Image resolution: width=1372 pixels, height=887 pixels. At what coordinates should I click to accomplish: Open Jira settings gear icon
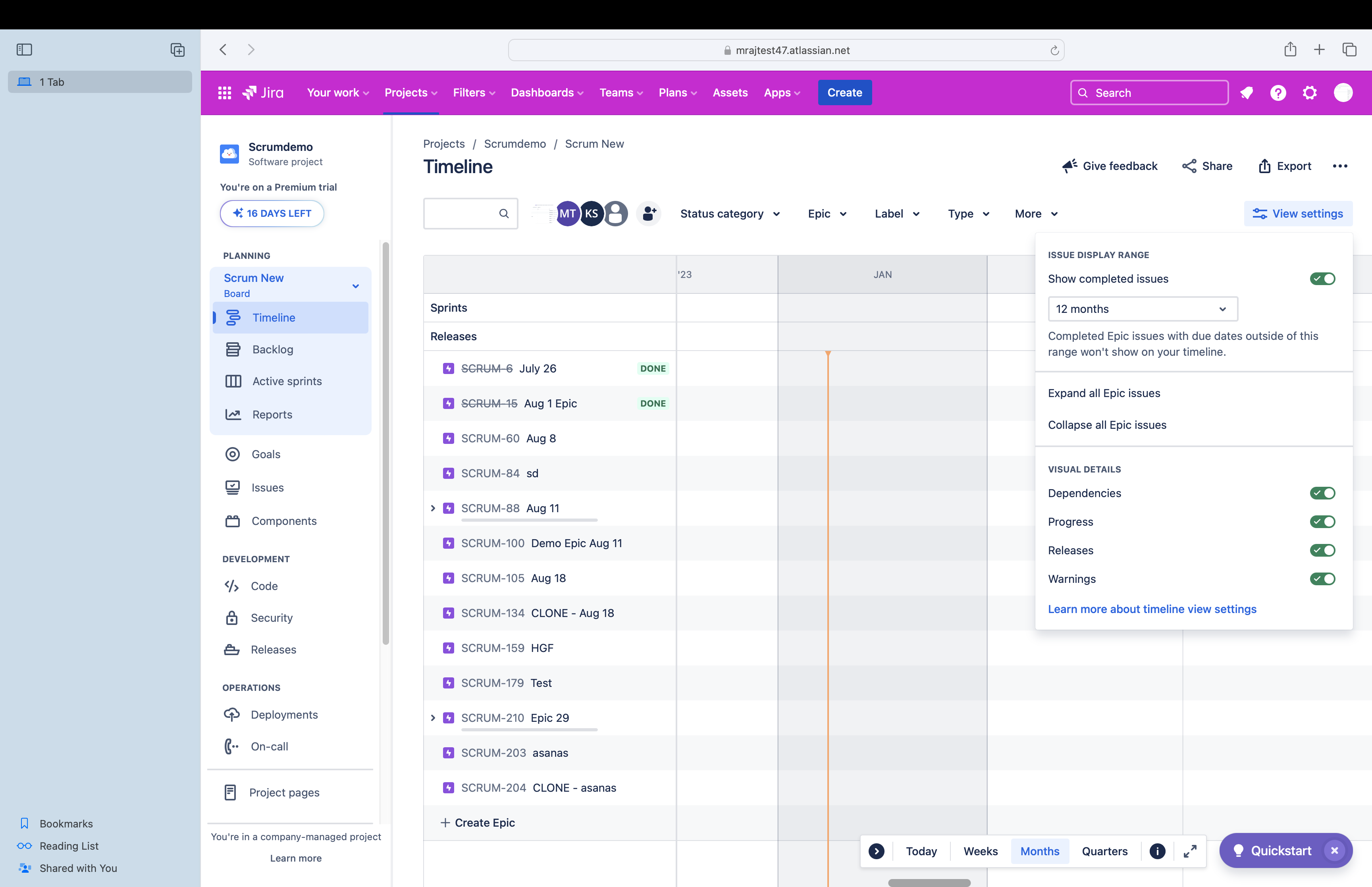[x=1310, y=93]
